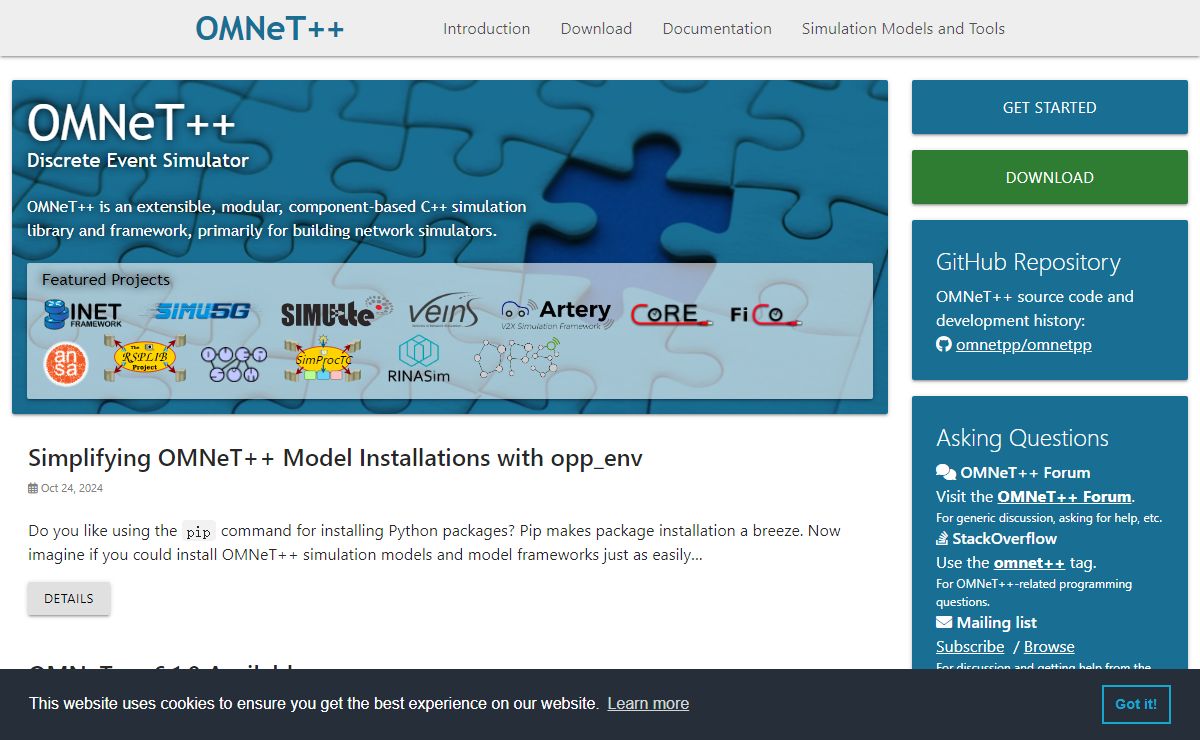Open the Artery V2X Simulation Framework logo

[x=556, y=313]
